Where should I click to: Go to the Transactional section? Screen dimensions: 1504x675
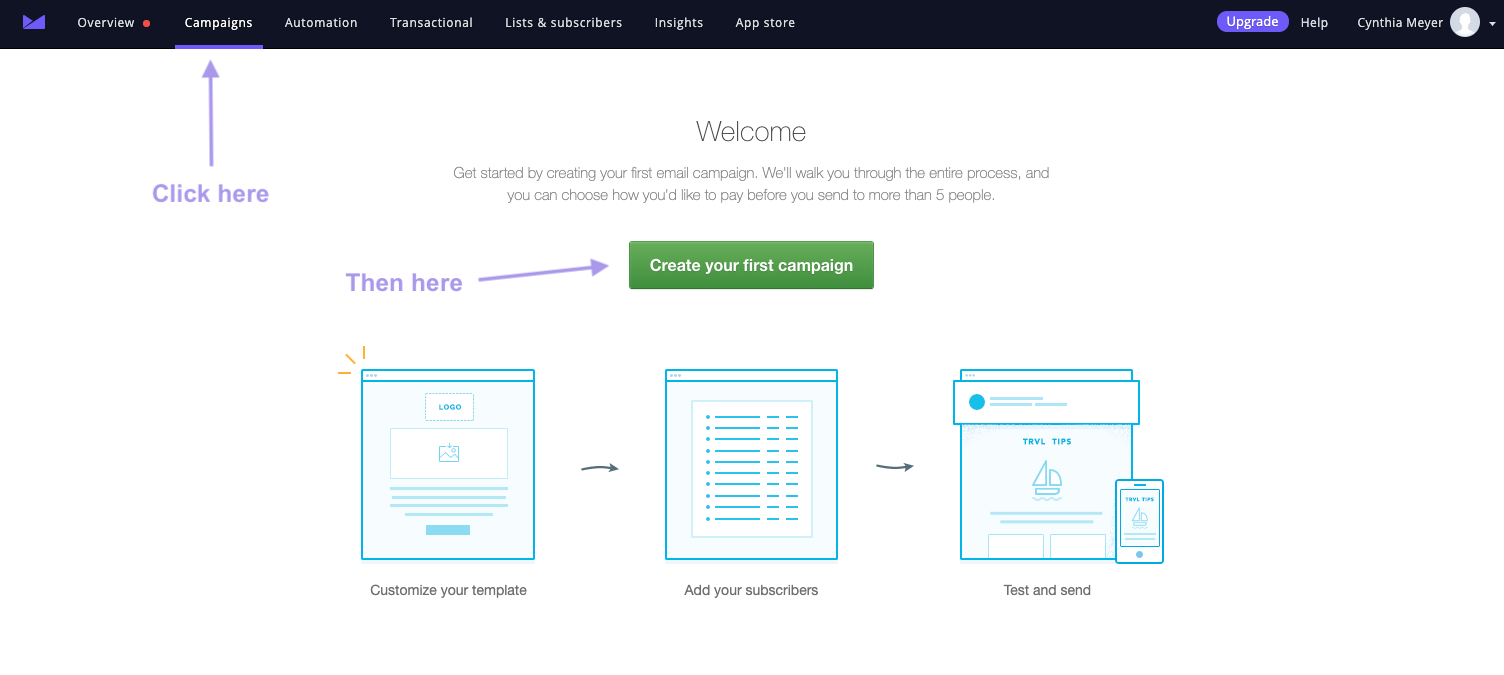click(x=431, y=22)
